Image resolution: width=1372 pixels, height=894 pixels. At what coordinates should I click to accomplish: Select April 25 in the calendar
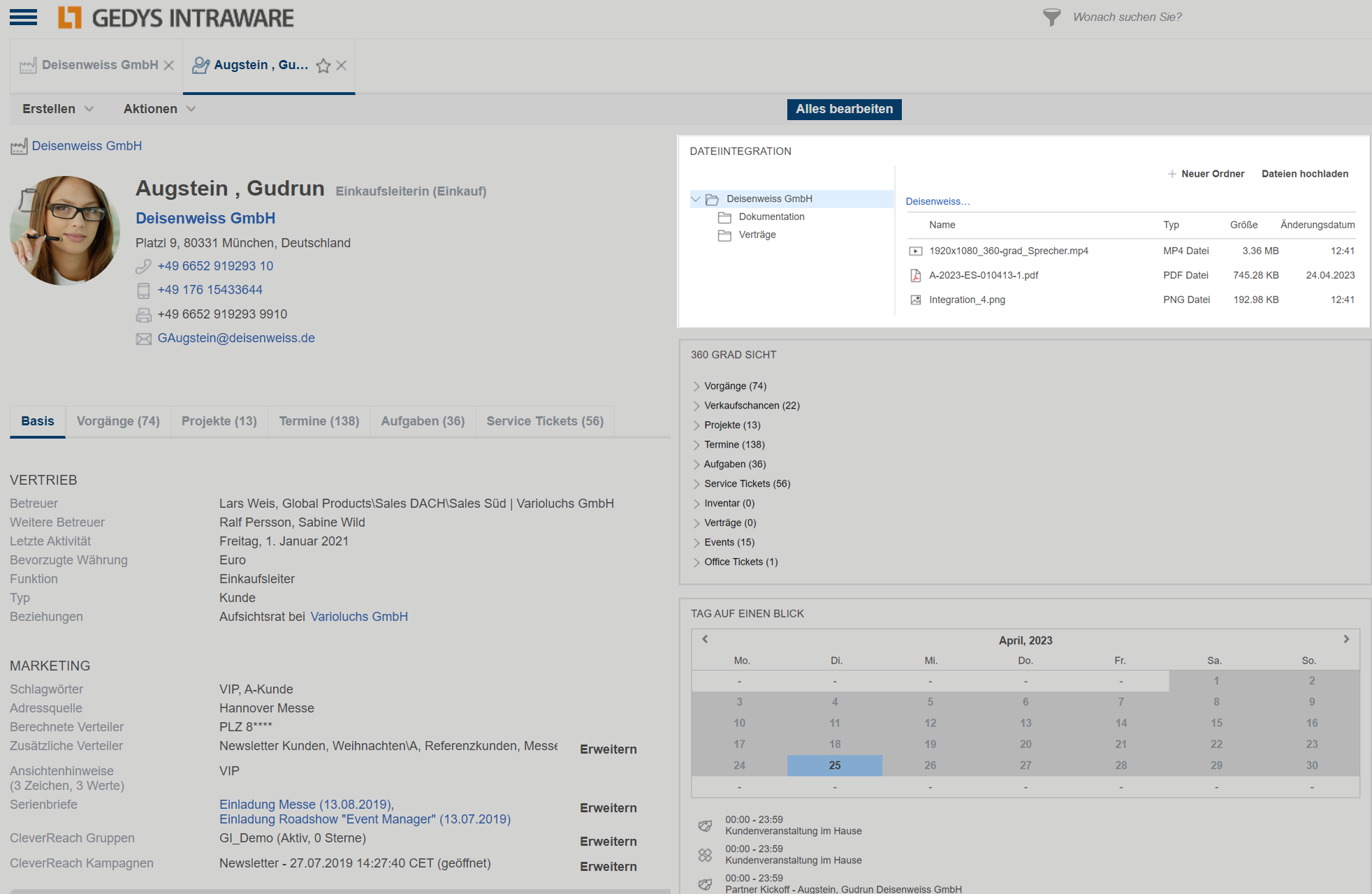tap(835, 765)
